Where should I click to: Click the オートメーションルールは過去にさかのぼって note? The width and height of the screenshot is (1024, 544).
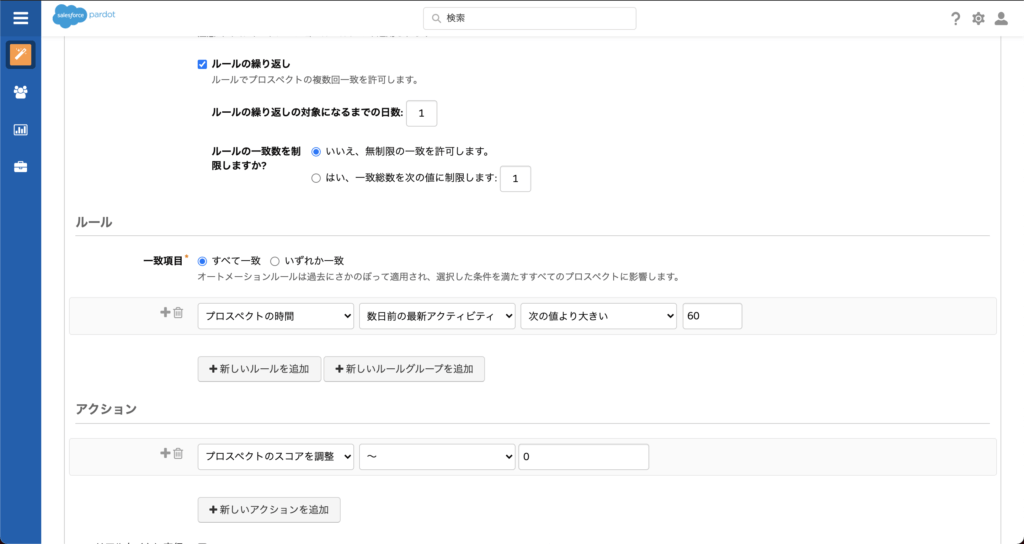coord(439,277)
